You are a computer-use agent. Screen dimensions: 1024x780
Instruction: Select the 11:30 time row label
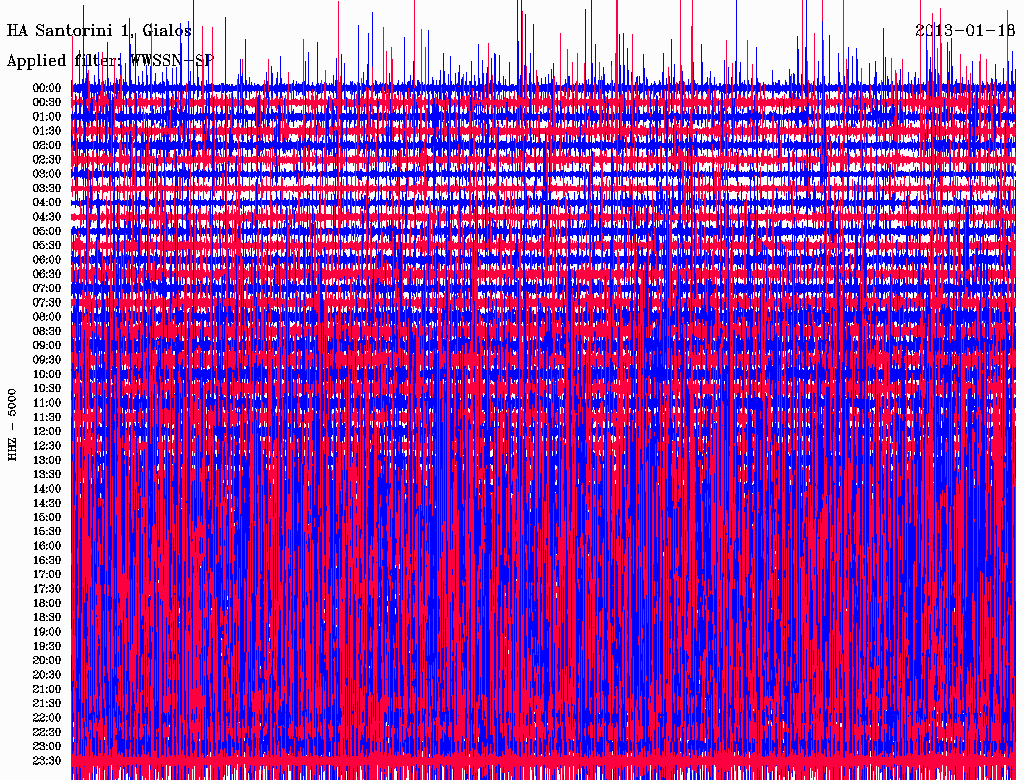click(47, 417)
